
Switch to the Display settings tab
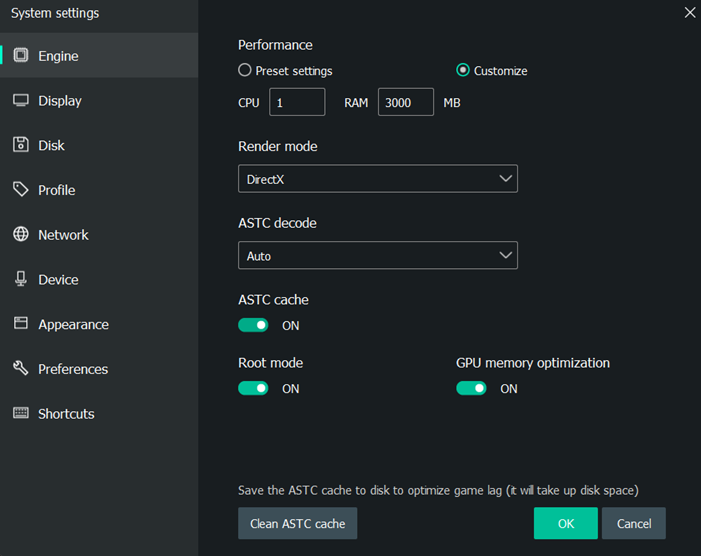99,101
